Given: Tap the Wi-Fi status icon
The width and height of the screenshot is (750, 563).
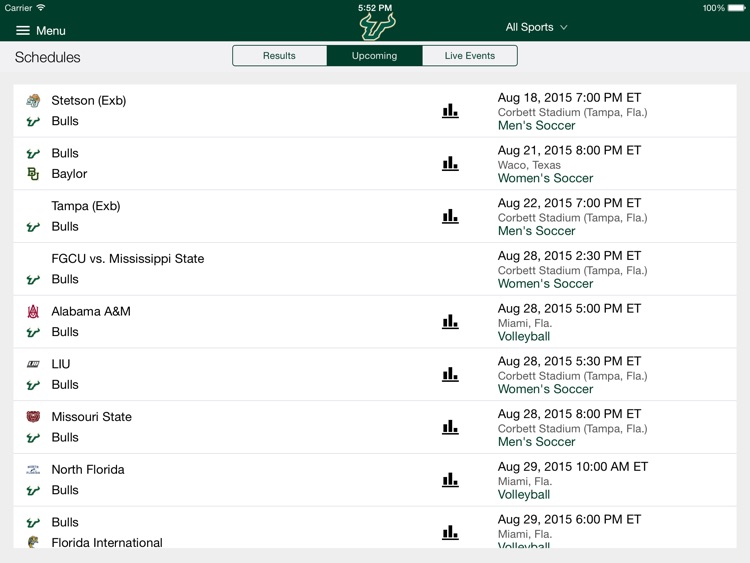Looking at the screenshot, I should coord(41,7).
